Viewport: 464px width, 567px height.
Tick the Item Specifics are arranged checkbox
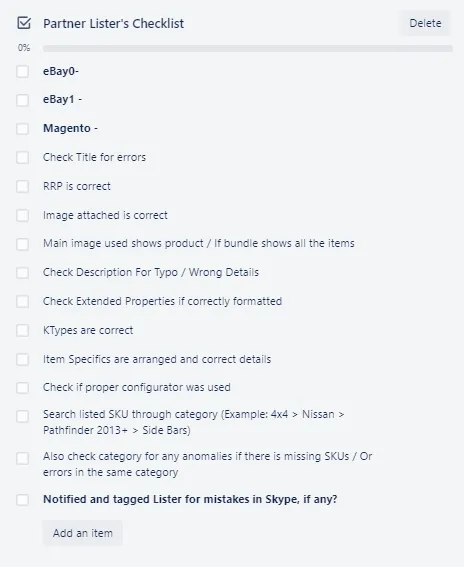pos(22,359)
